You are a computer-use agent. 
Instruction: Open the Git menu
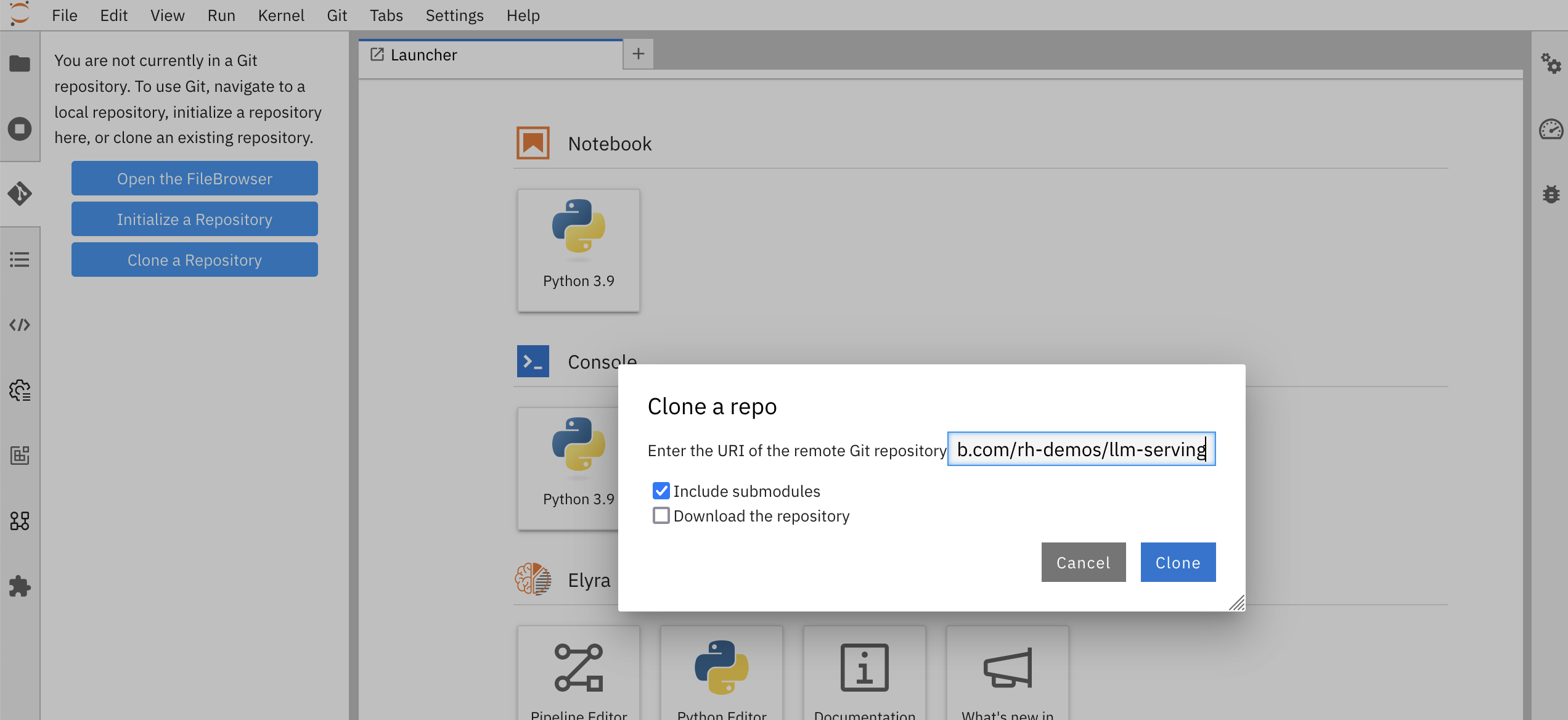pos(337,15)
